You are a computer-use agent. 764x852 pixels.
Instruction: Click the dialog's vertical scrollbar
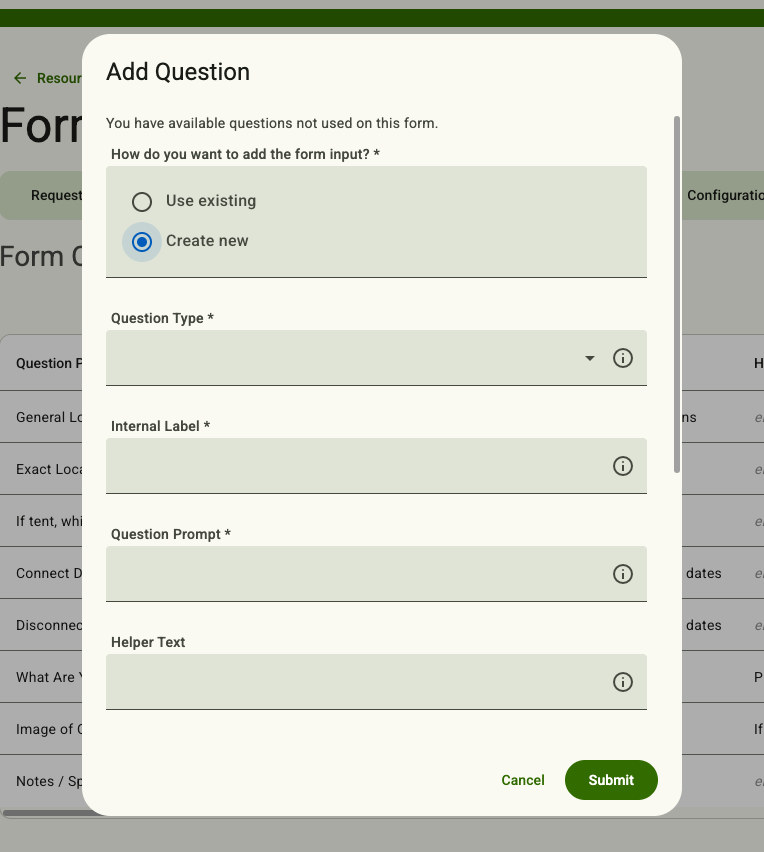coord(677,295)
